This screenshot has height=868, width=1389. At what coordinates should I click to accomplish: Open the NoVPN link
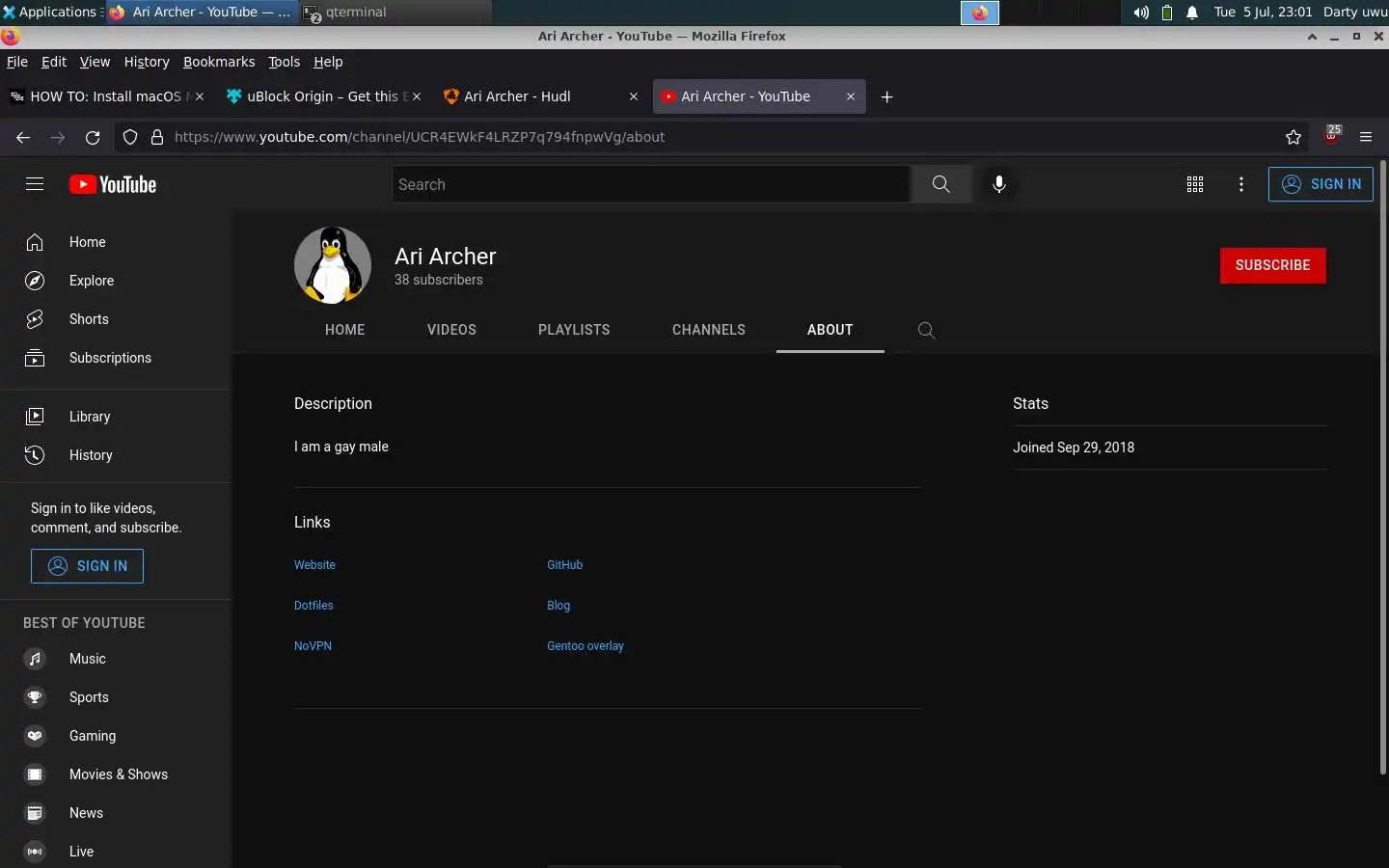313,646
